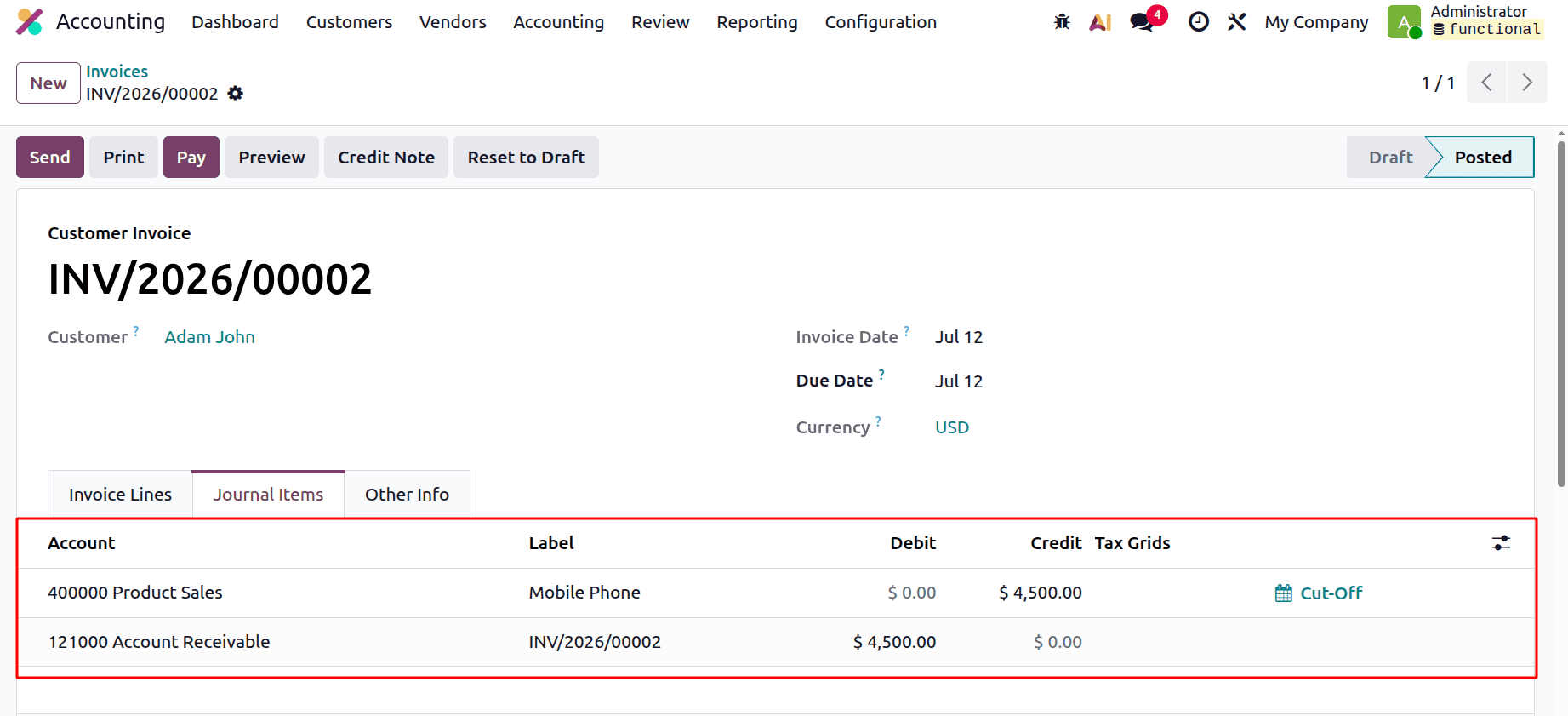Viewport: 1568px width, 716px height.
Task: Open the Invoices breadcrumb link
Action: pos(117,72)
